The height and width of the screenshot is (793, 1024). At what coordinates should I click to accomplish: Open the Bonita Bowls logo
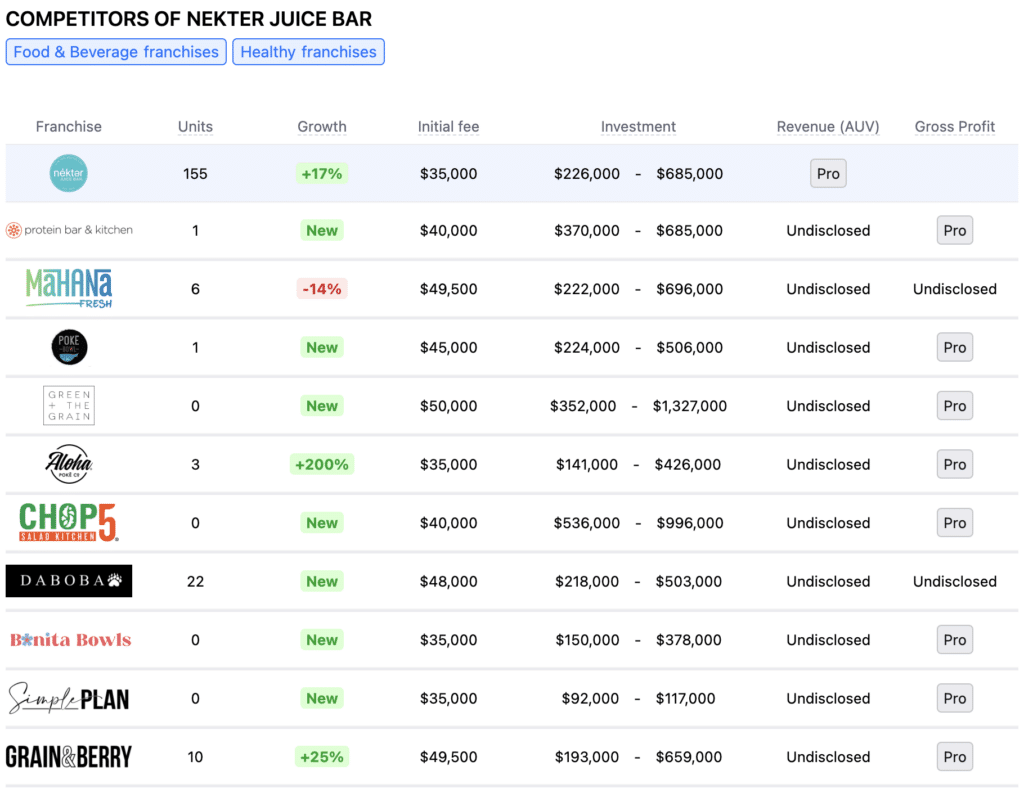(71, 639)
